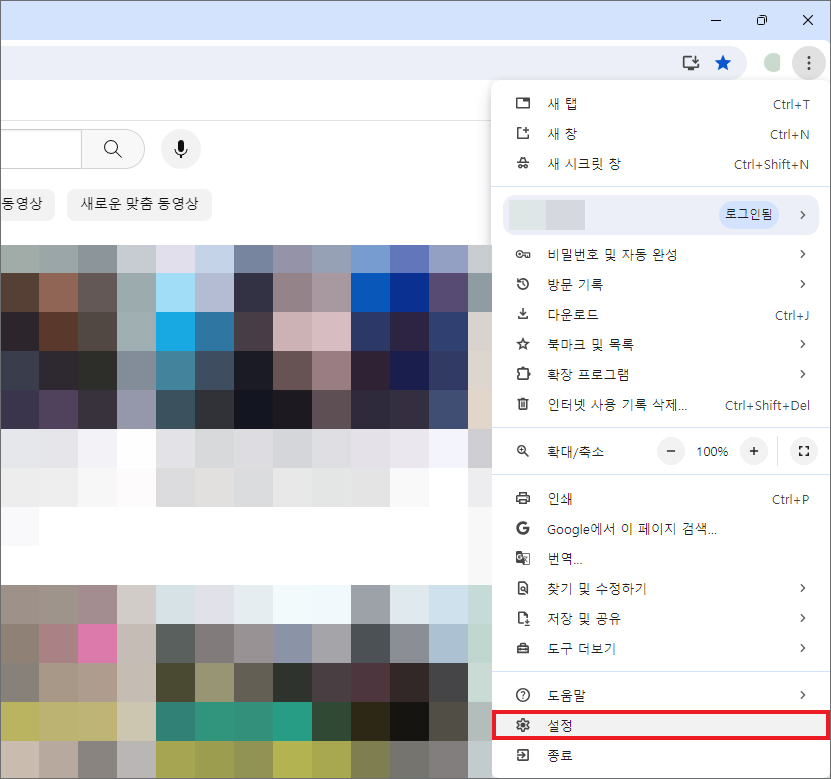Click the YouTube search magnifier button
Viewport: 831px width, 779px height.
point(113,149)
